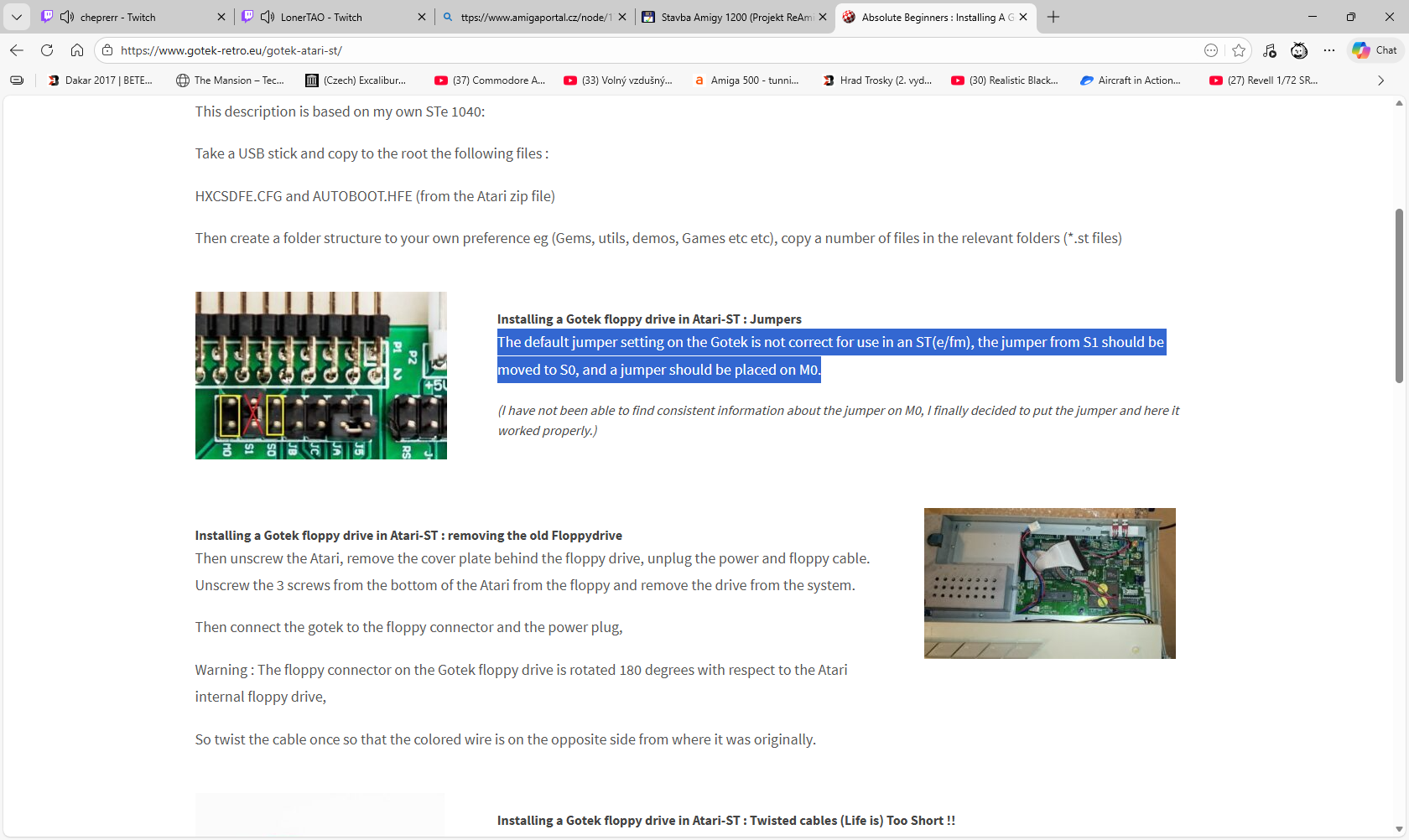
Task: Click the Gotek jumper photo thumbnail
Action: [320, 376]
